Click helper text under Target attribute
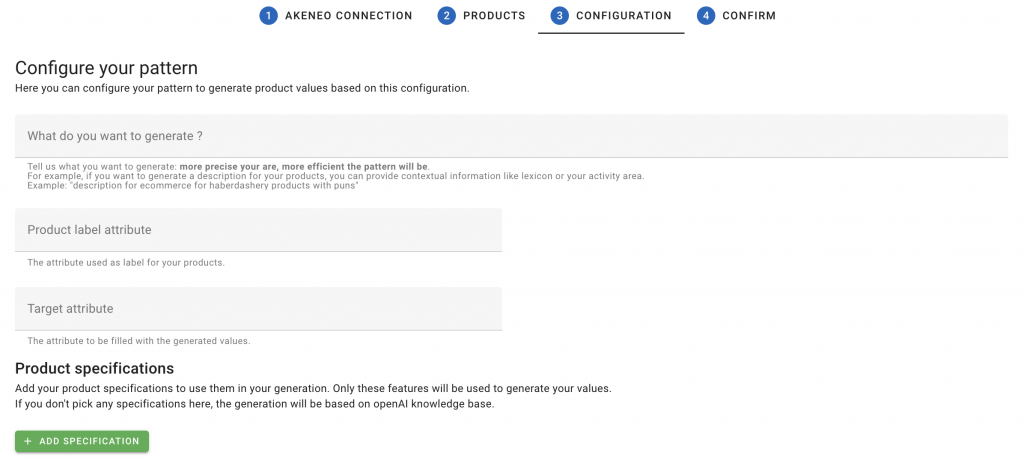Screen dimensions: 1024x461 [139, 341]
